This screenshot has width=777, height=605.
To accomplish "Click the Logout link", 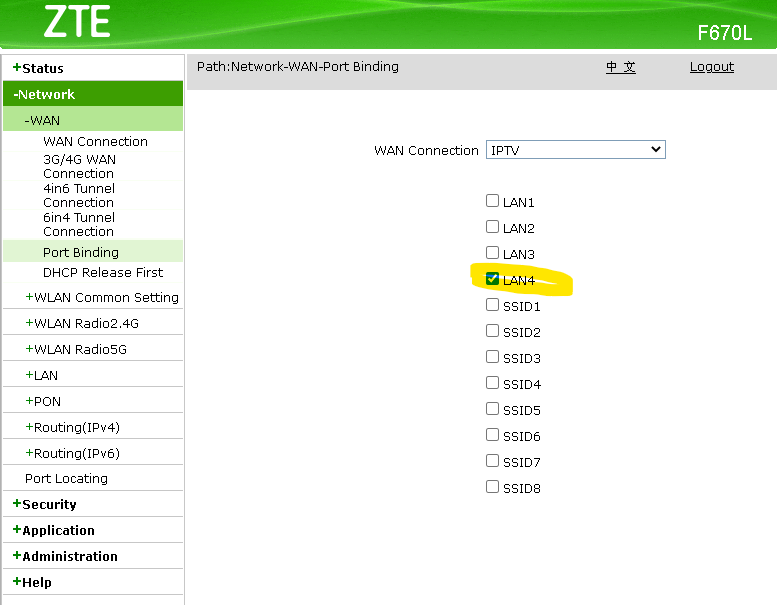I will pyautogui.click(x=712, y=67).
